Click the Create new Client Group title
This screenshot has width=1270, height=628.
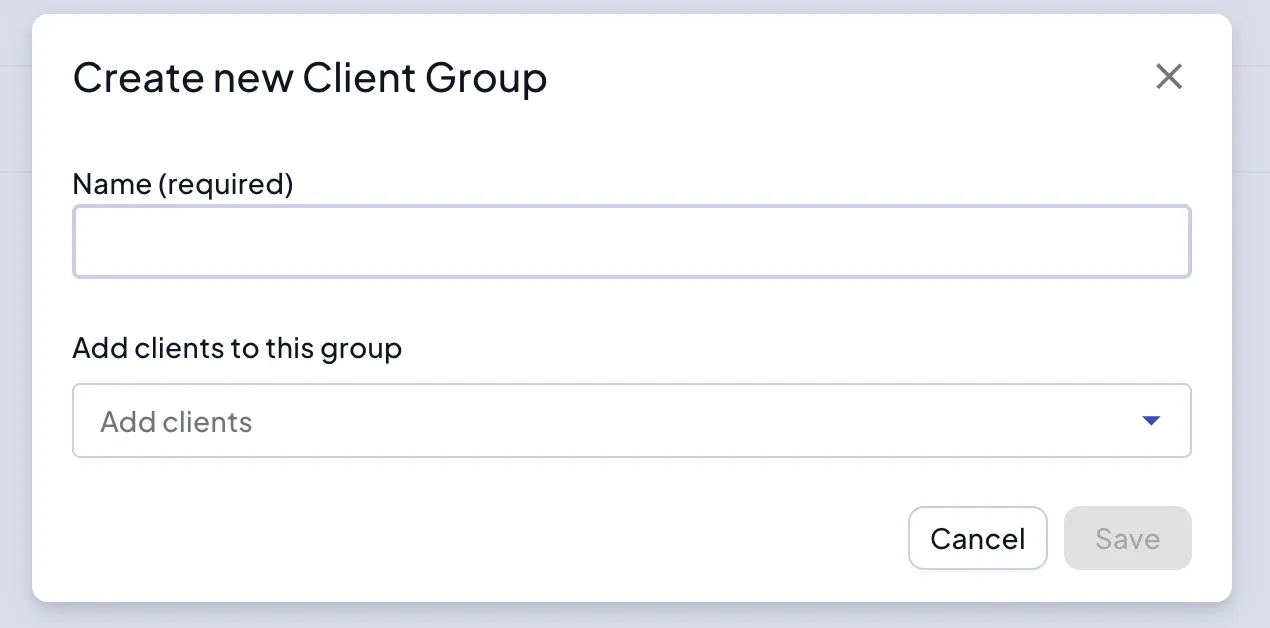[x=310, y=77]
